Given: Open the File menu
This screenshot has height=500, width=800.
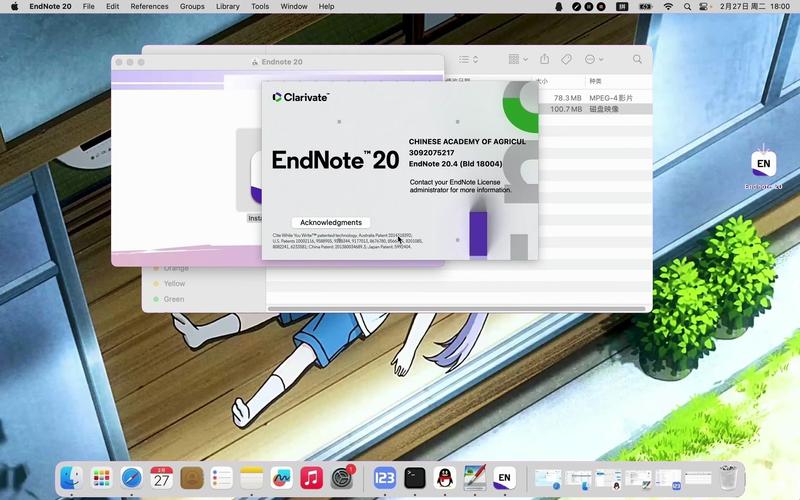Looking at the screenshot, I should (x=89, y=7).
